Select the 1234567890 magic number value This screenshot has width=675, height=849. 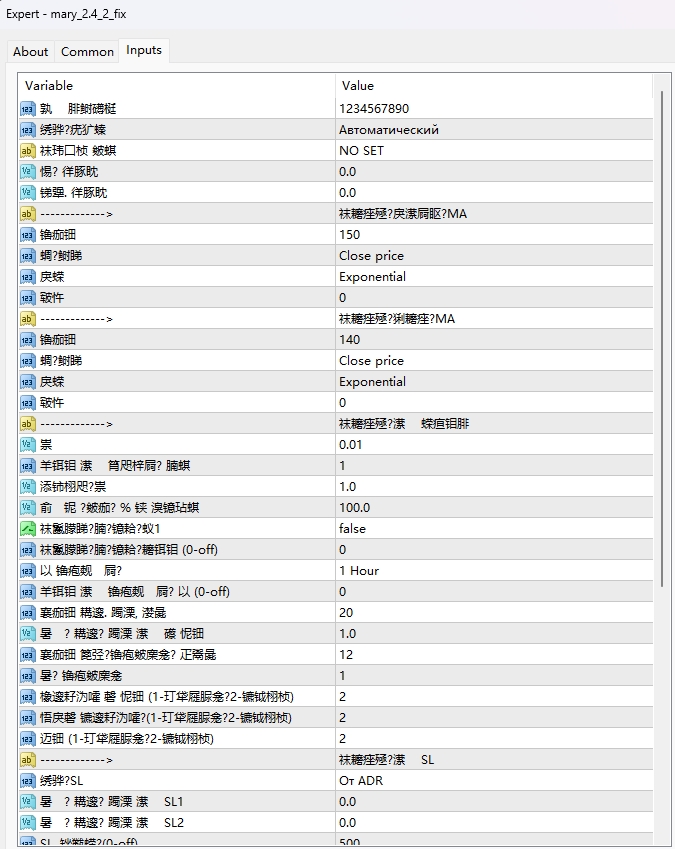494,109
